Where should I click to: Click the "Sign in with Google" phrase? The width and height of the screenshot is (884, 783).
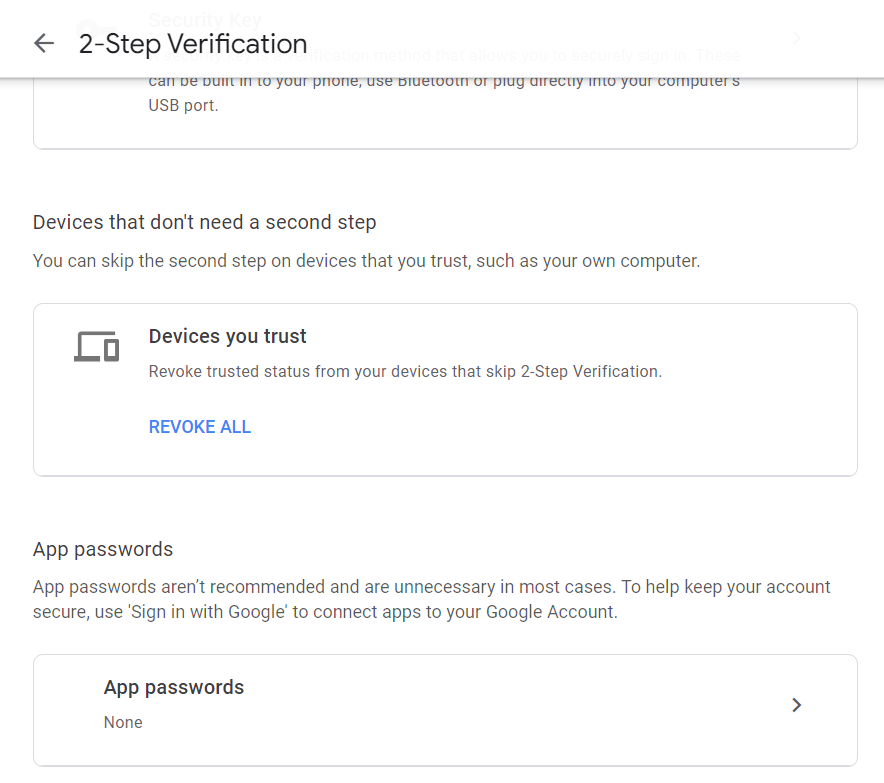(207, 612)
